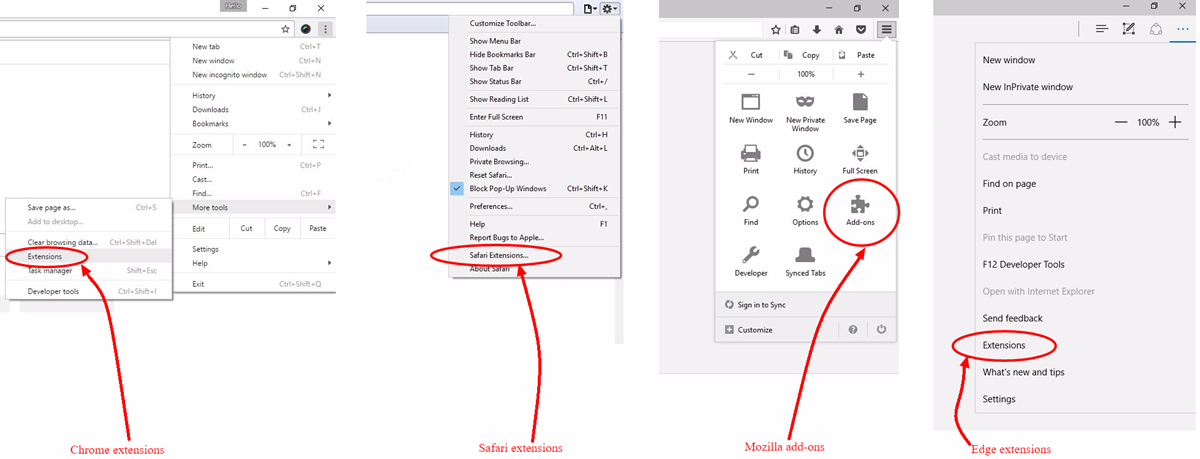
Task: Open F12 Developer Tools in Edge
Action: (x=1024, y=264)
